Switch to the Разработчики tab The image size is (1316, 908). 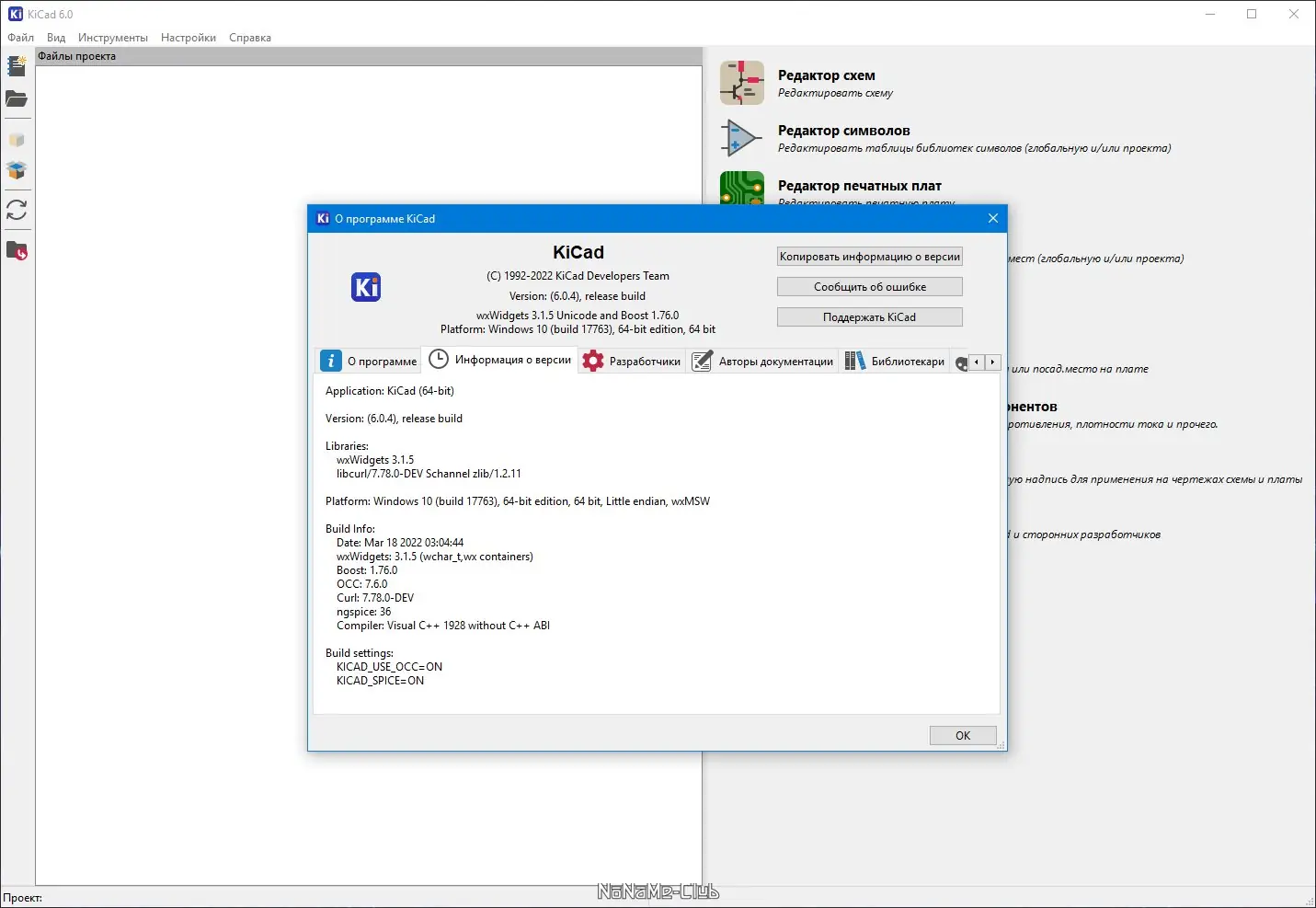point(632,362)
